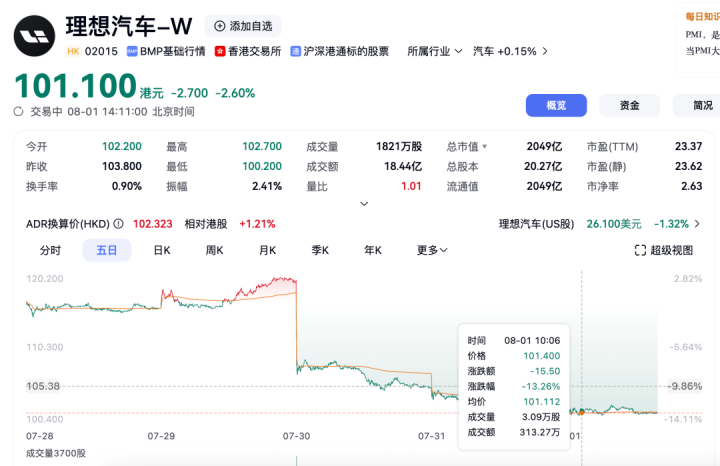Click the 最高 value 102.700
Image resolution: width=720 pixels, height=466 pixels.
(262, 146)
